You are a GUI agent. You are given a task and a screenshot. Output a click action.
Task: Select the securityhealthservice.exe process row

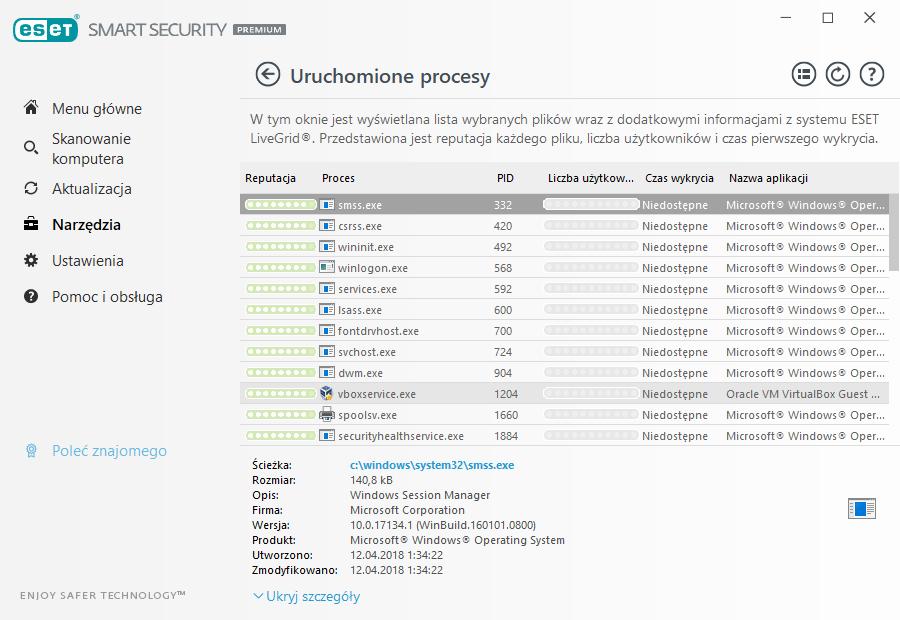tap(564, 436)
